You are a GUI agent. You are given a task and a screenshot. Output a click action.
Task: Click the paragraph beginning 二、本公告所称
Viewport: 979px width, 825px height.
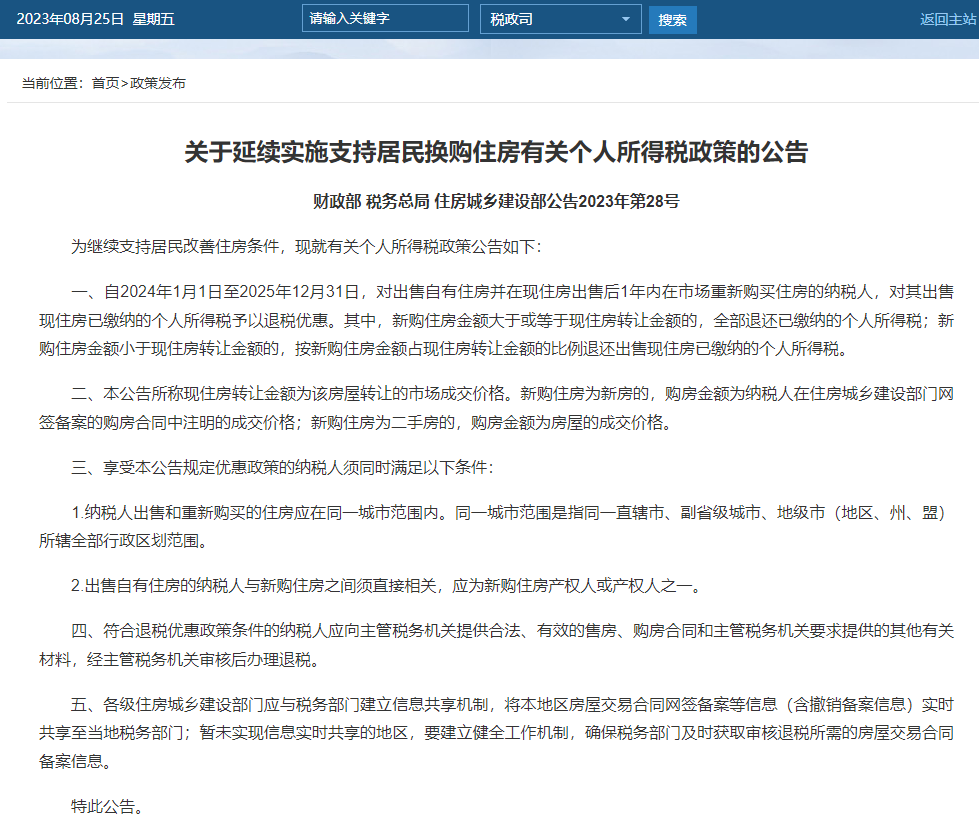tap(496, 408)
